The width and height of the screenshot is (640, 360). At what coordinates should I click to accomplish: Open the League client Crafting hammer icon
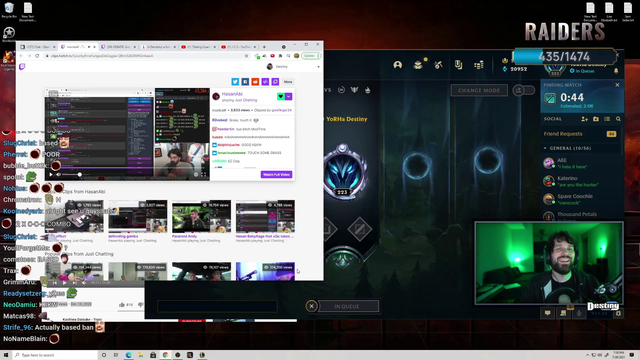(x=438, y=65)
